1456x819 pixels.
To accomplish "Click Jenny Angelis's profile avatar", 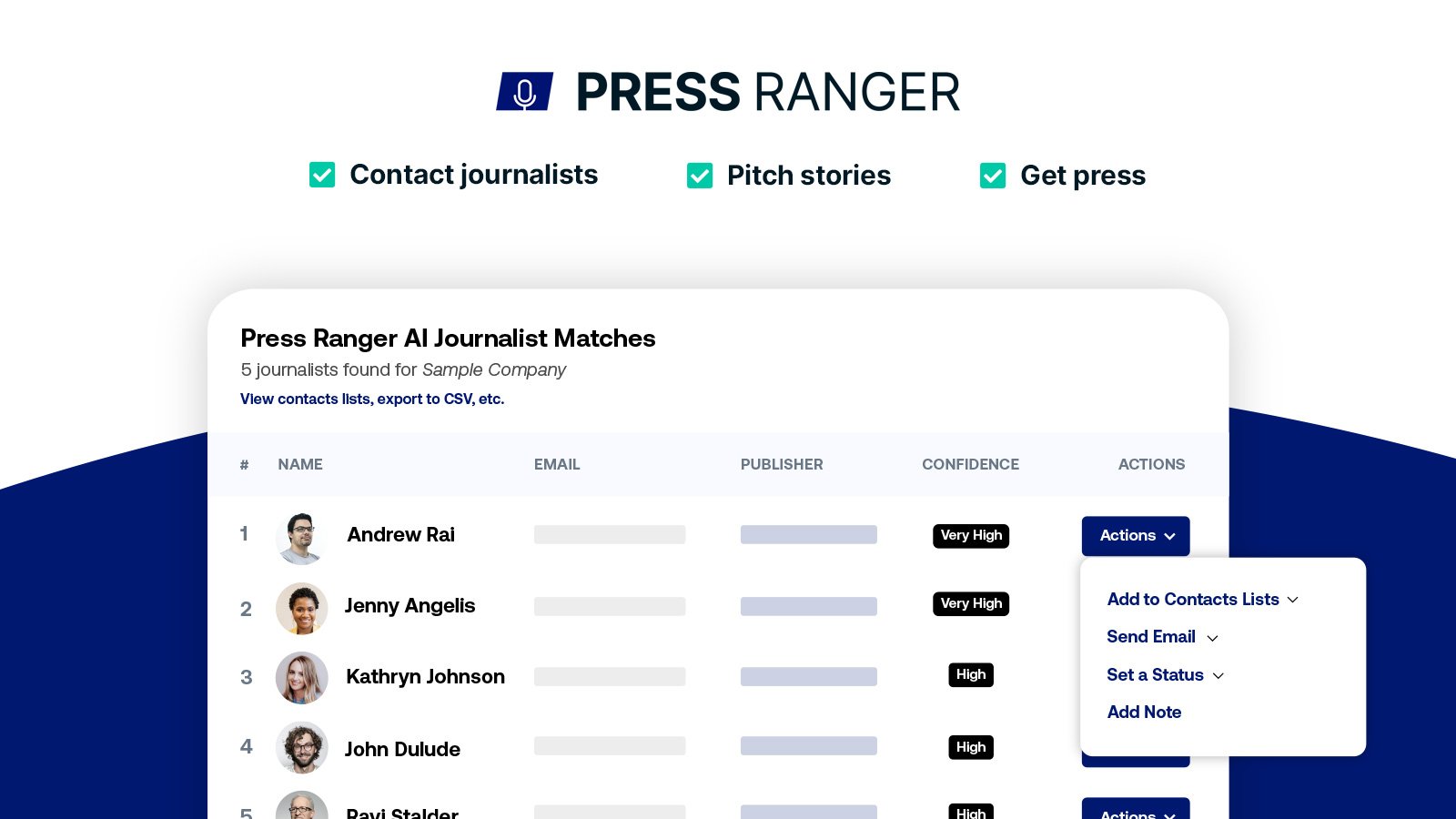I will (301, 609).
